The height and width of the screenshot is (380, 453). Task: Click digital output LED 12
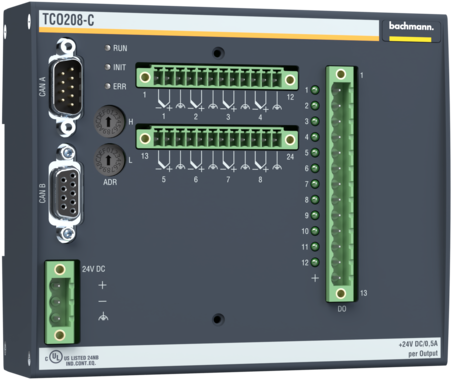(x=315, y=262)
